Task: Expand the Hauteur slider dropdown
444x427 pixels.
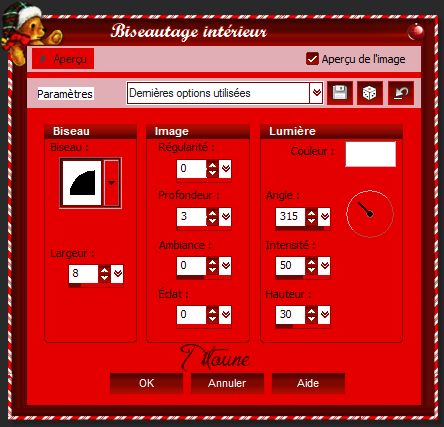Action: pos(324,315)
